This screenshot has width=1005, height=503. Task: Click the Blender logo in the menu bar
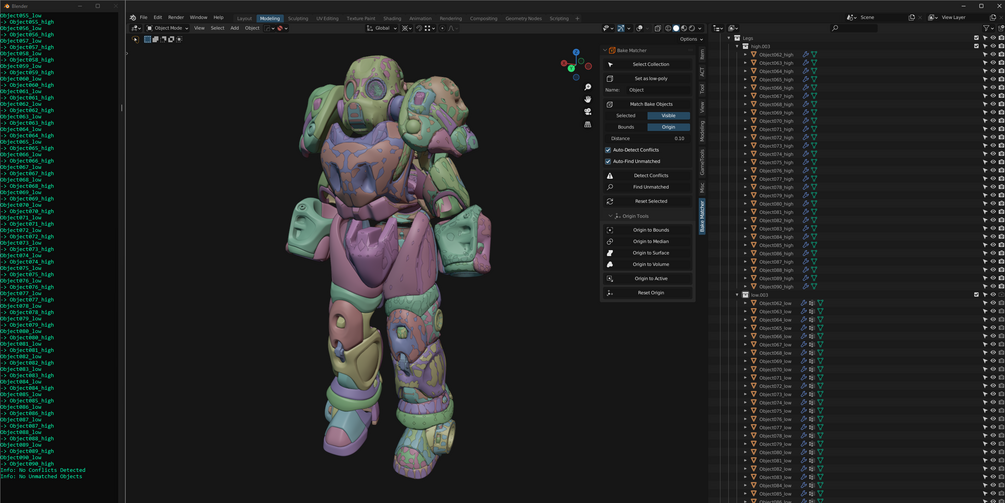[x=133, y=17]
